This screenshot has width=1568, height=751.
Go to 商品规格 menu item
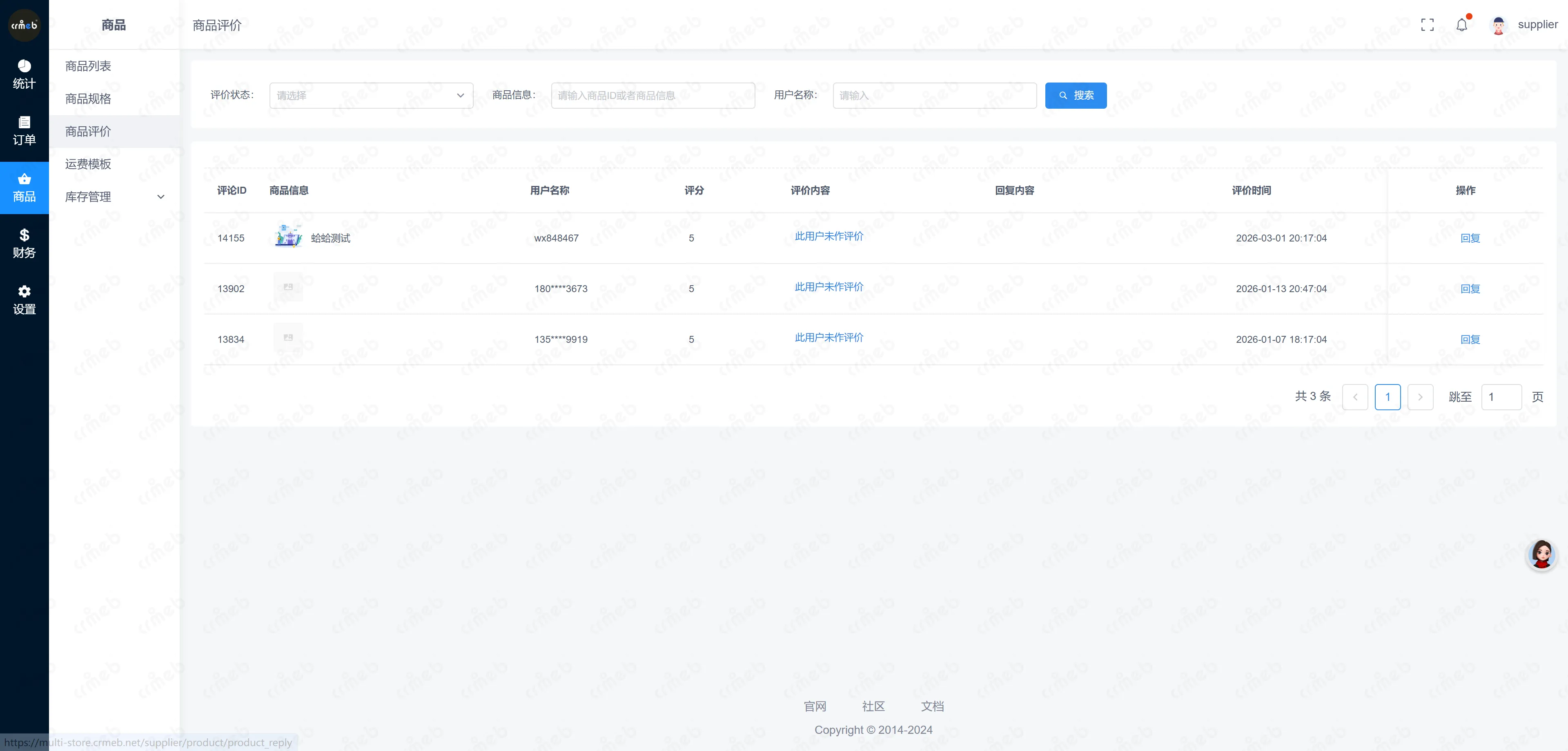[x=114, y=98]
